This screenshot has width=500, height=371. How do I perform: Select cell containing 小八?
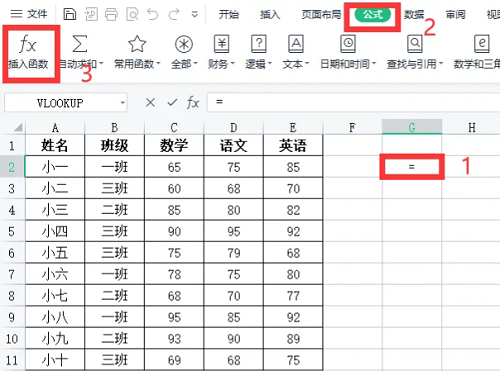[55, 317]
